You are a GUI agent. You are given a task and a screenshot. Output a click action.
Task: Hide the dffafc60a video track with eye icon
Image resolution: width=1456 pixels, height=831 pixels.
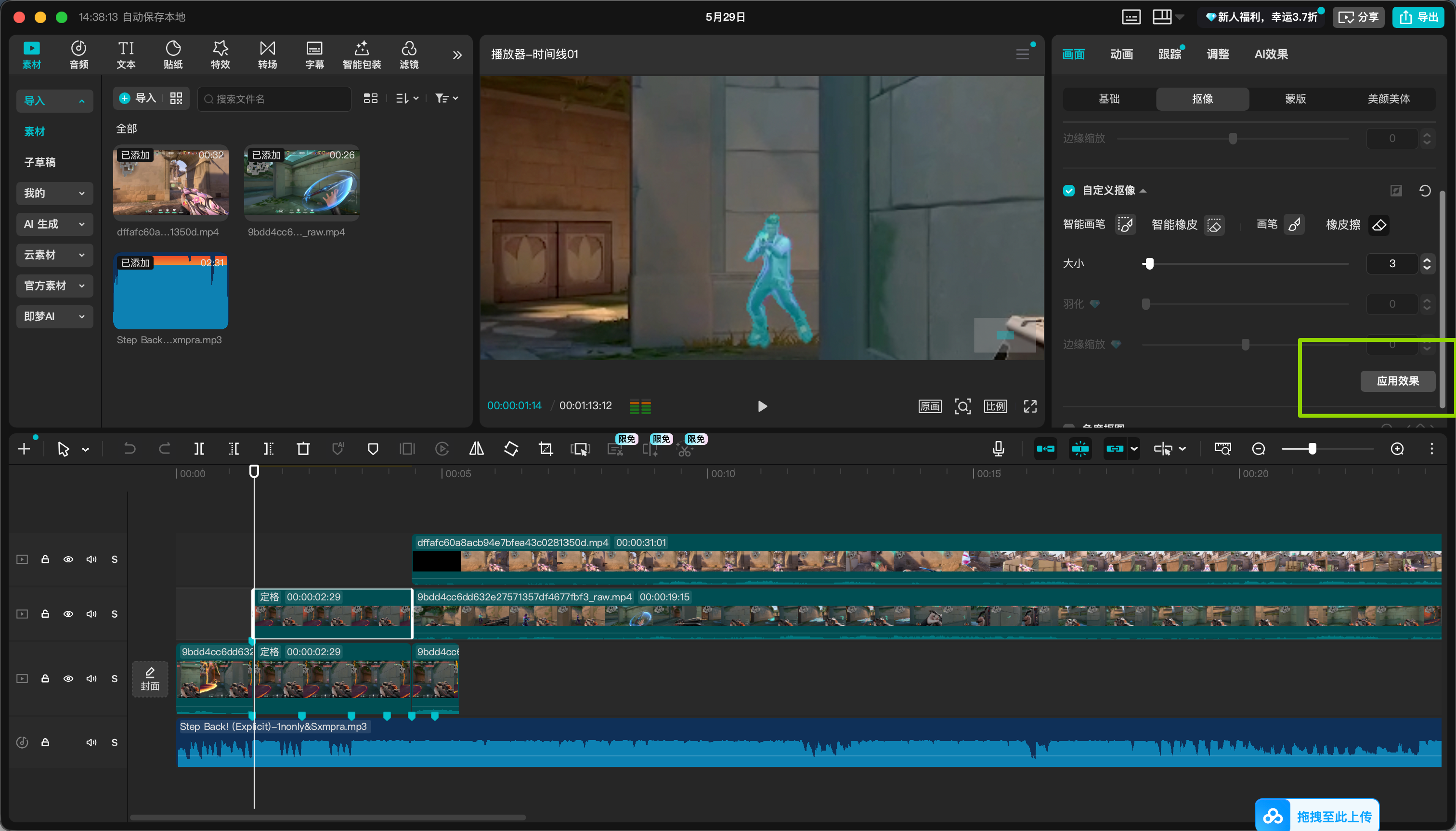tap(68, 559)
